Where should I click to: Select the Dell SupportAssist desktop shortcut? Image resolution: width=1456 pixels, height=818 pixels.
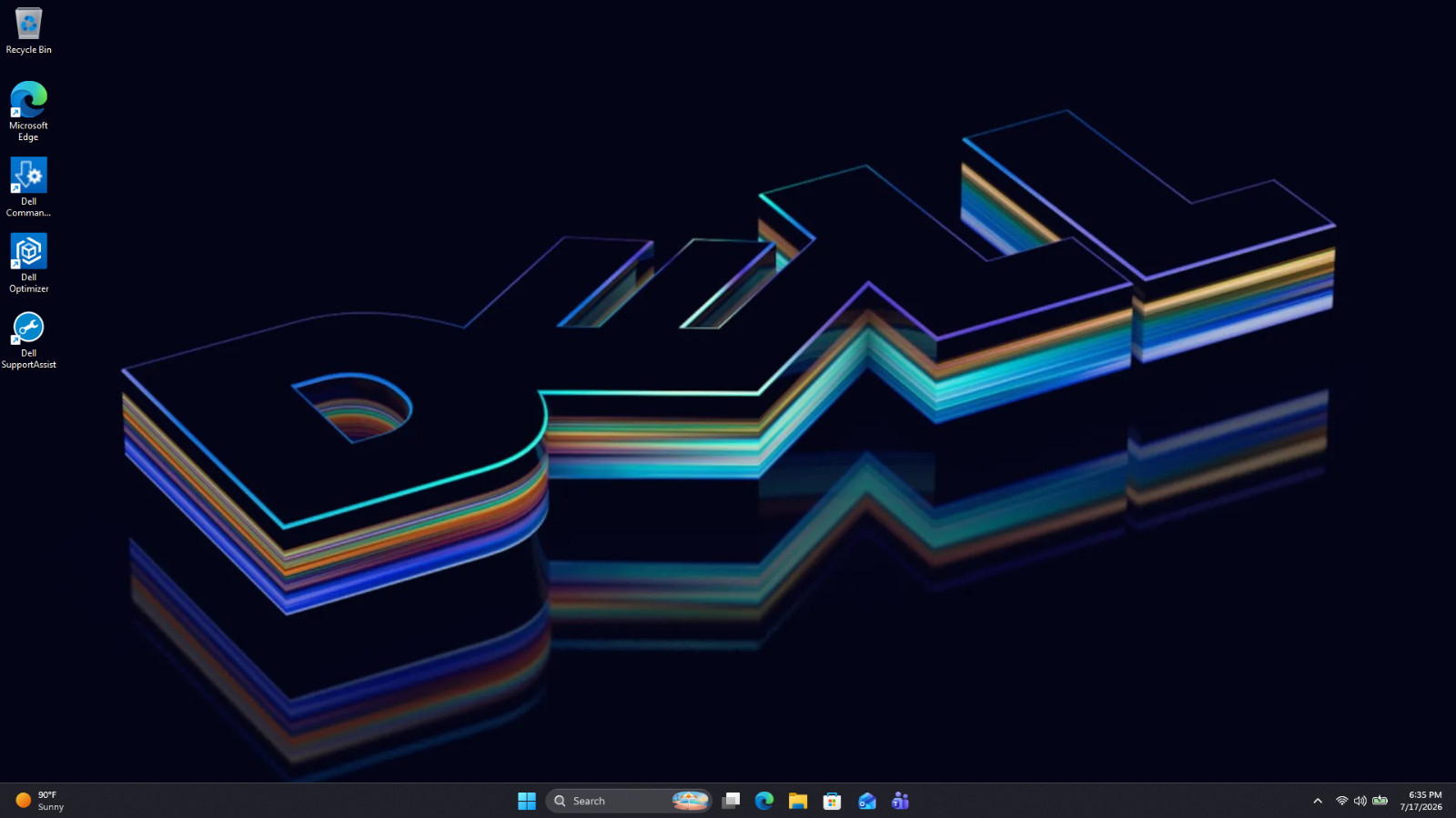[28, 339]
